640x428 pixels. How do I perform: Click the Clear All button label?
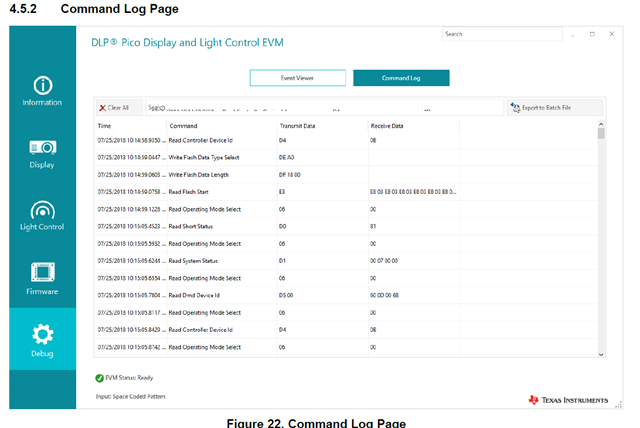coord(118,108)
